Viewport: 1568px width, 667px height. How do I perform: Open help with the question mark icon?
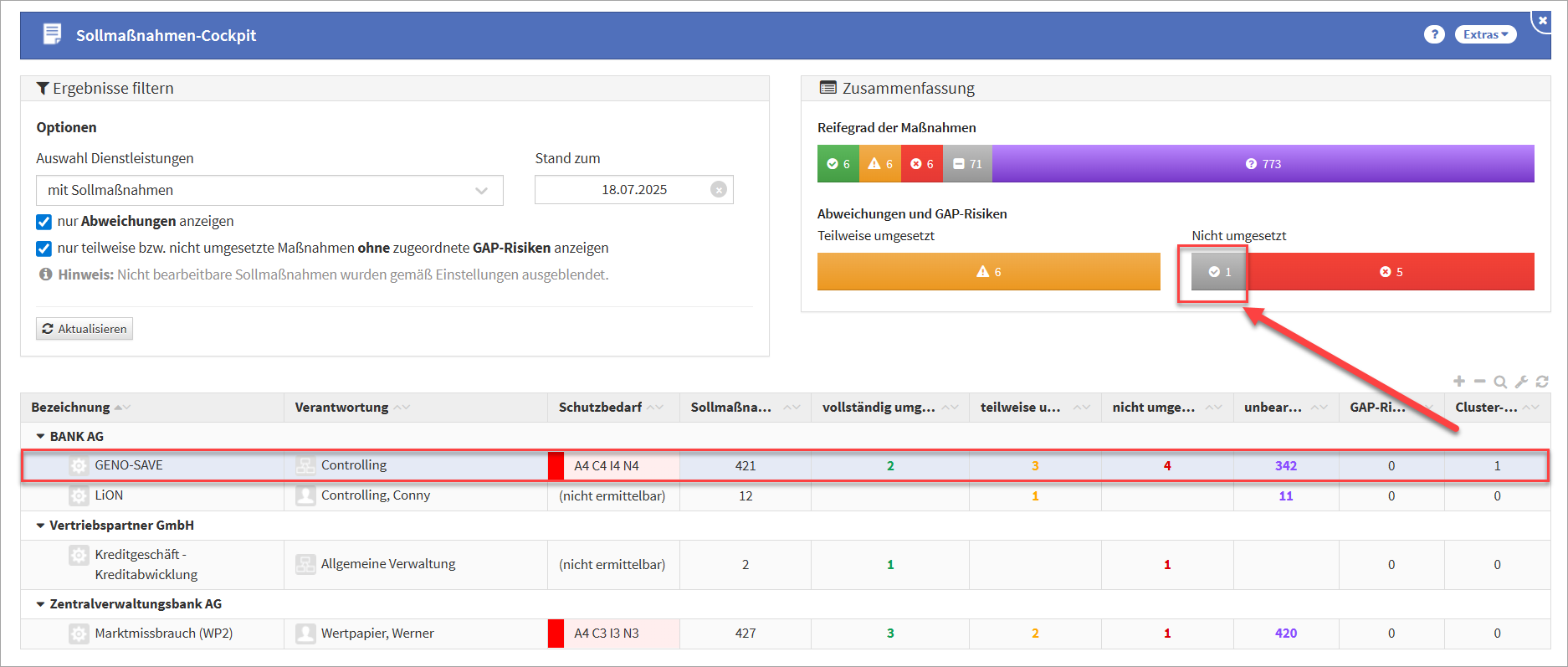1434,34
